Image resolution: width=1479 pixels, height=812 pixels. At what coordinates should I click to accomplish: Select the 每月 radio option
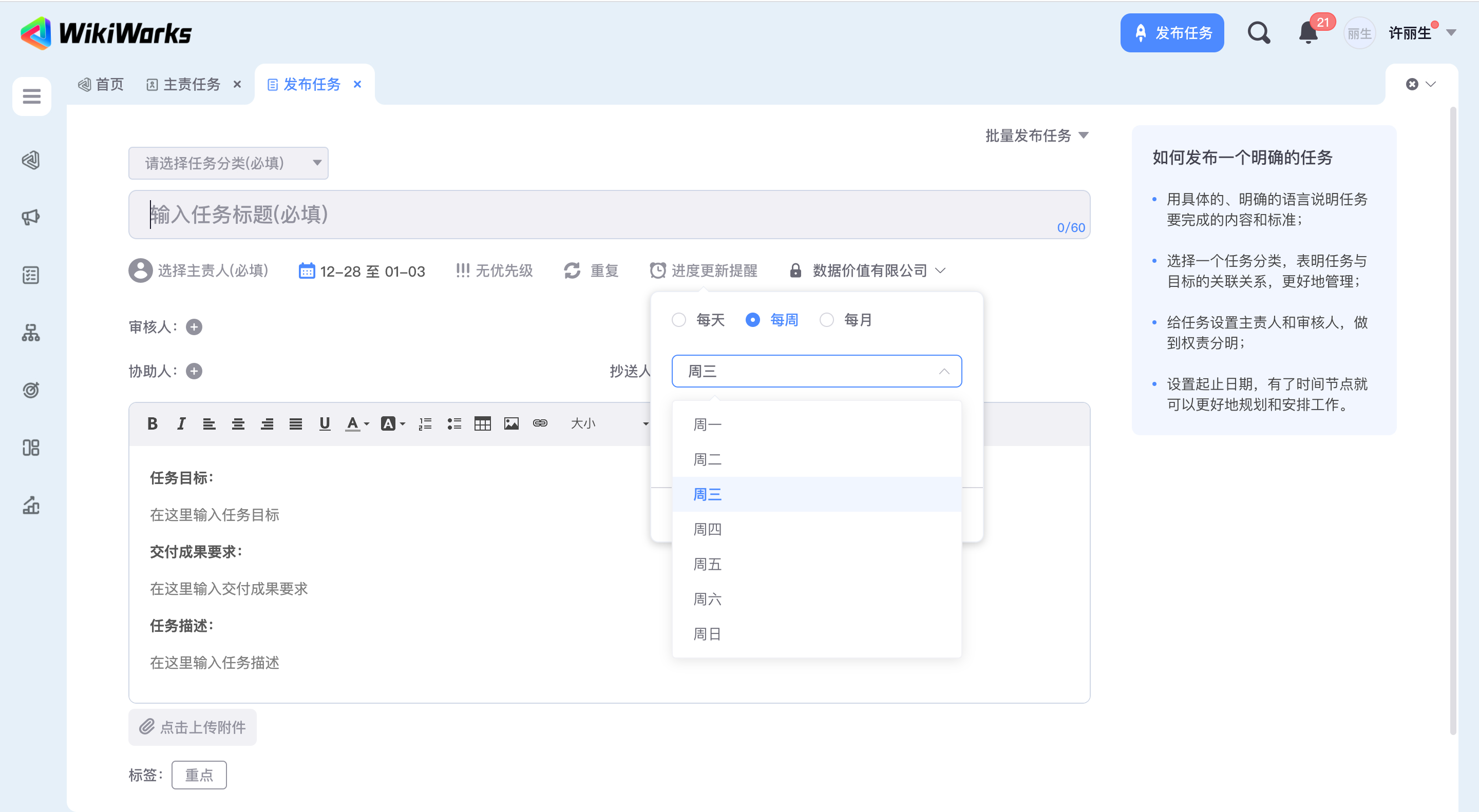coord(826,320)
